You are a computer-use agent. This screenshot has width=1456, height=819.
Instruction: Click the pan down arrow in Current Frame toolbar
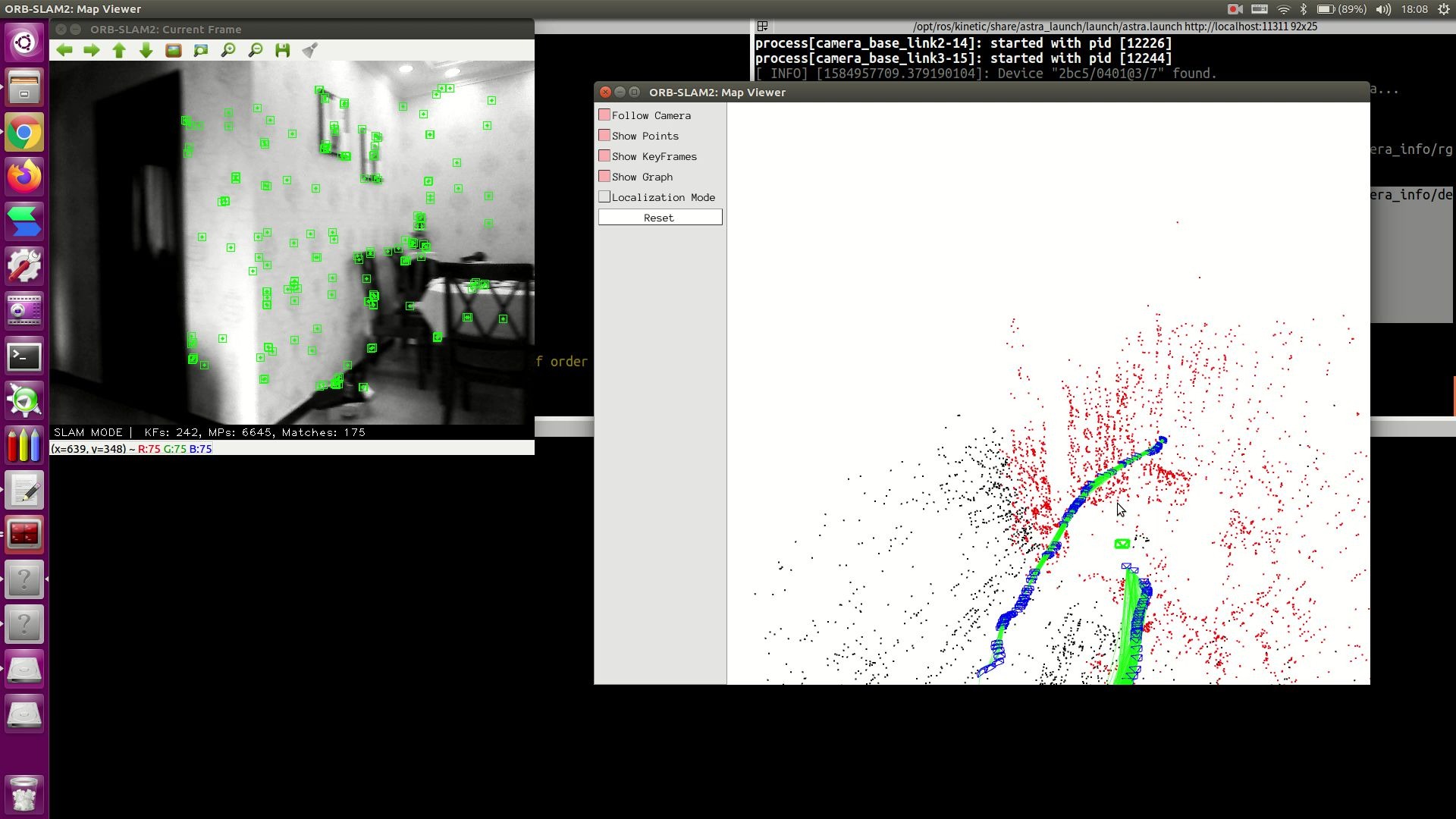tap(146, 50)
